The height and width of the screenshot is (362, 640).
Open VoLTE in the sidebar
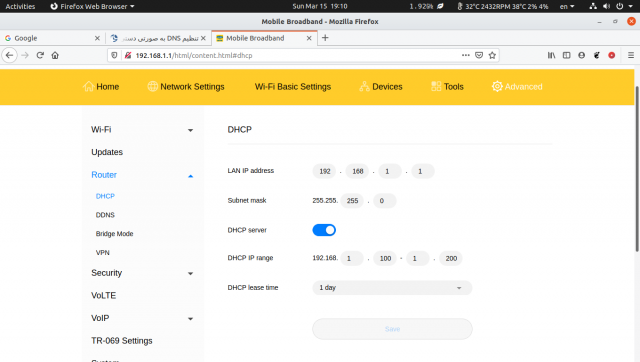tap(104, 295)
